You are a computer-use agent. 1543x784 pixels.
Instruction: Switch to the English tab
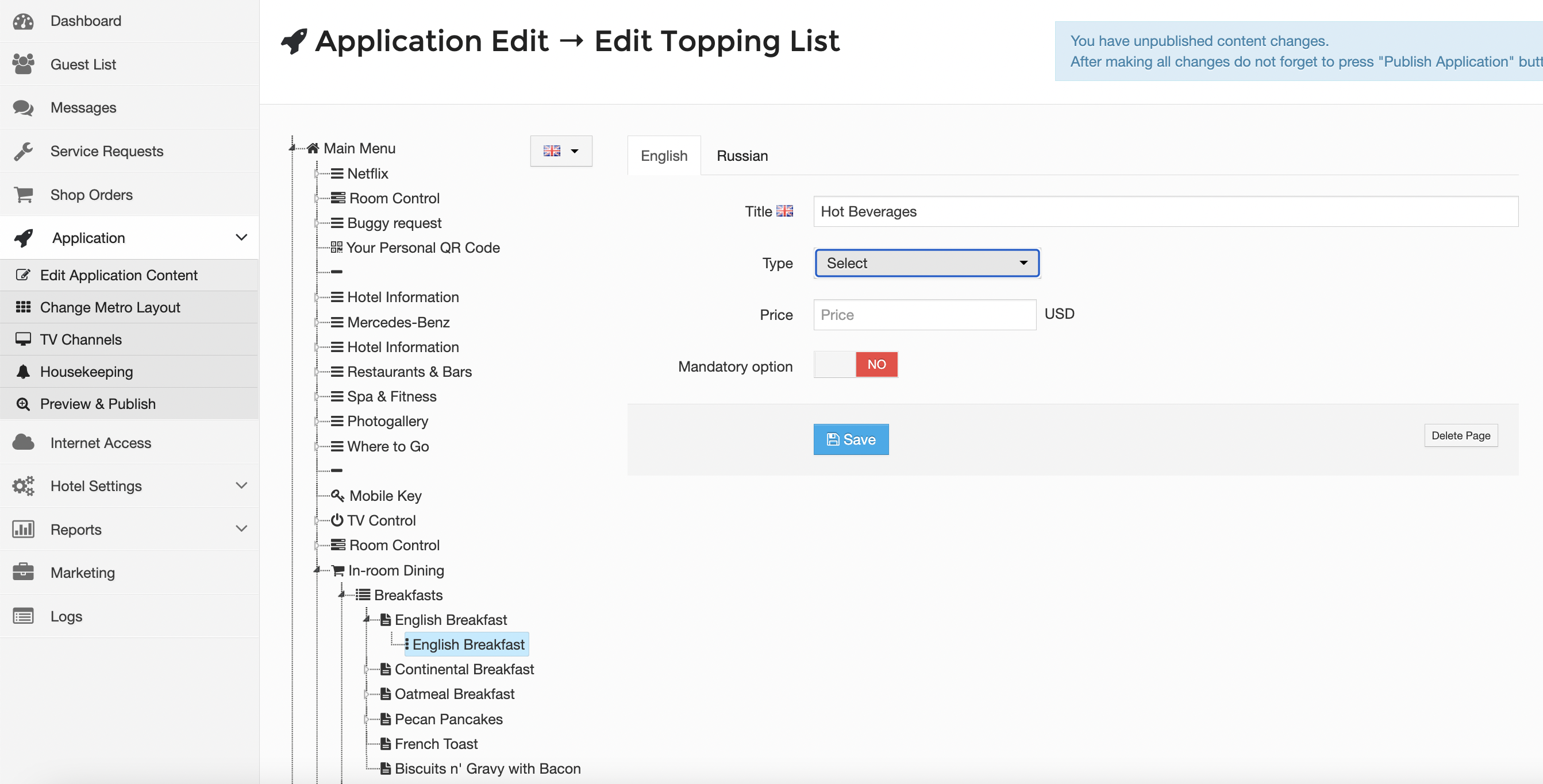(x=664, y=156)
